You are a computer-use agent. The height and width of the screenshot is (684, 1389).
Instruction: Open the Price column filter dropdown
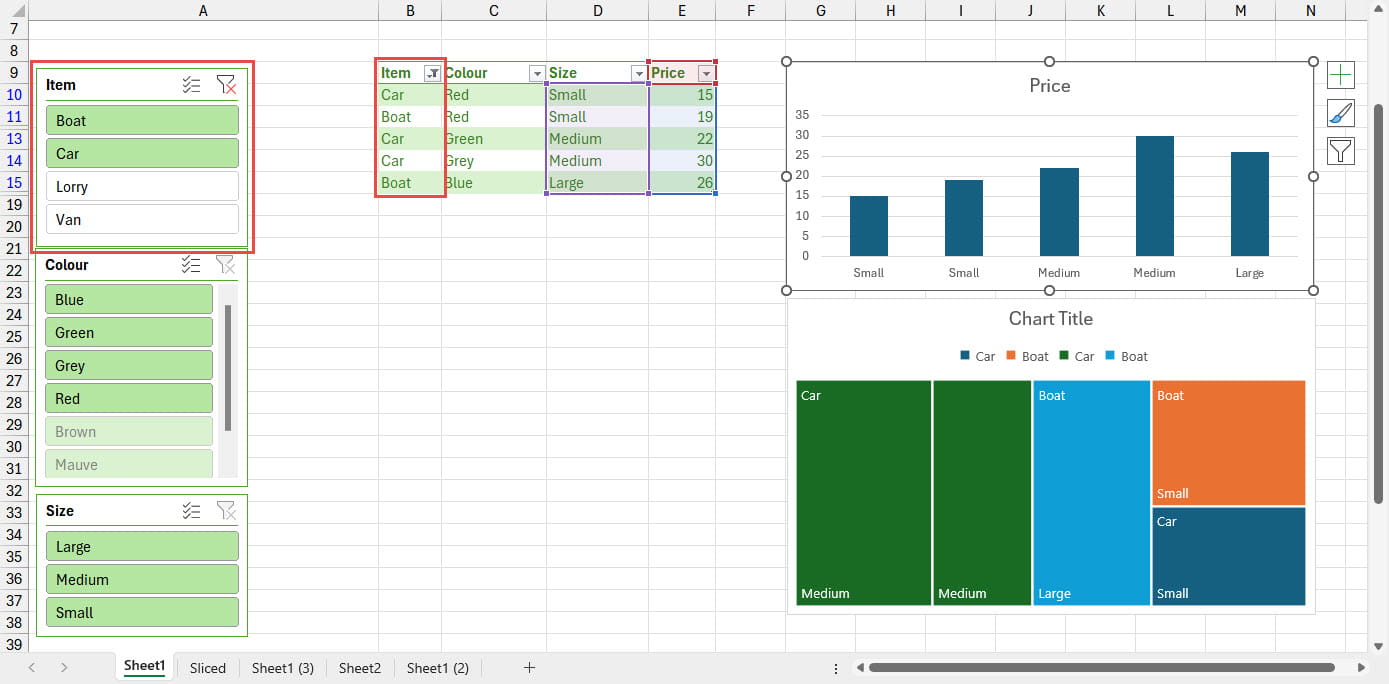click(706, 73)
